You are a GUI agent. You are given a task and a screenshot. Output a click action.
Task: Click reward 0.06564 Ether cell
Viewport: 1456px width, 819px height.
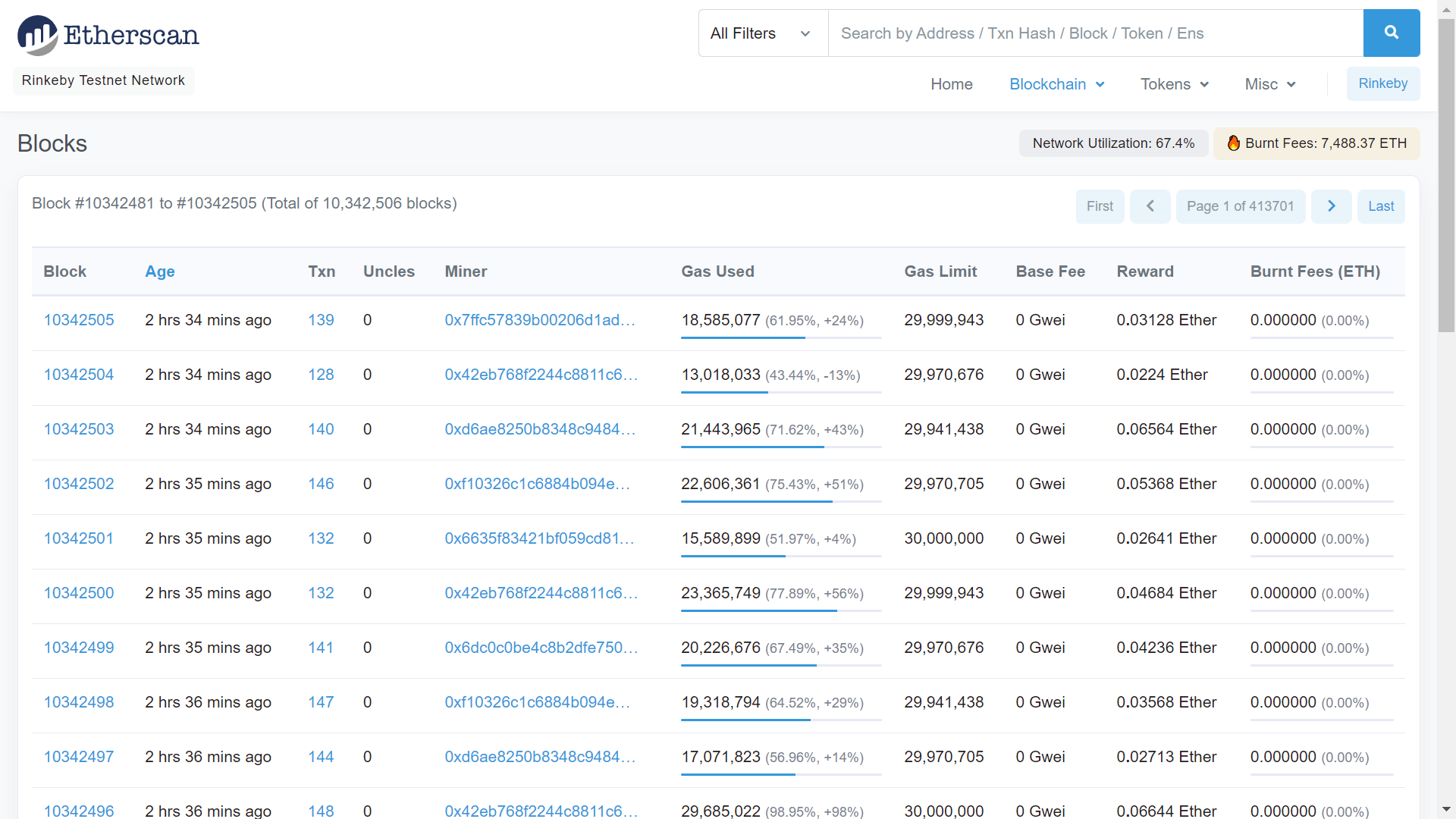click(1166, 429)
